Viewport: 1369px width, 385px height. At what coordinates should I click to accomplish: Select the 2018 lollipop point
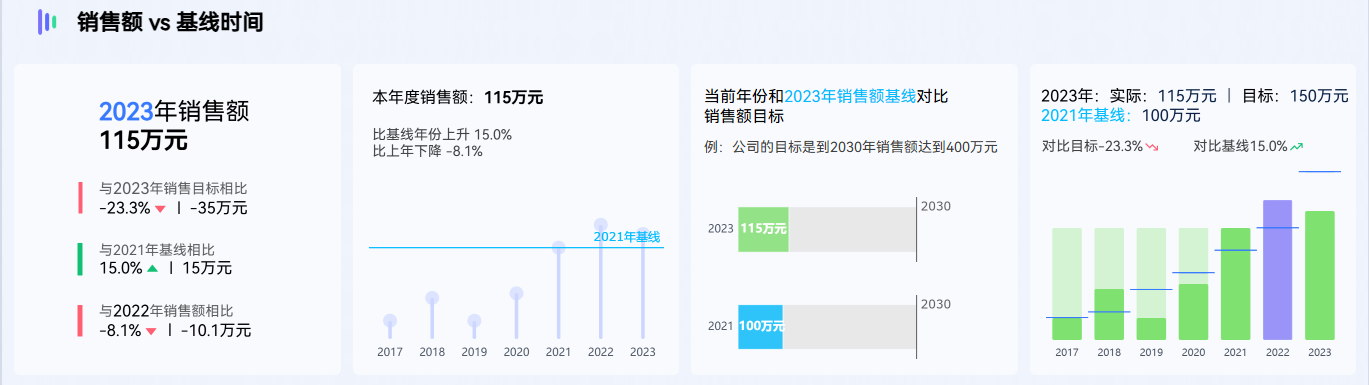click(432, 298)
